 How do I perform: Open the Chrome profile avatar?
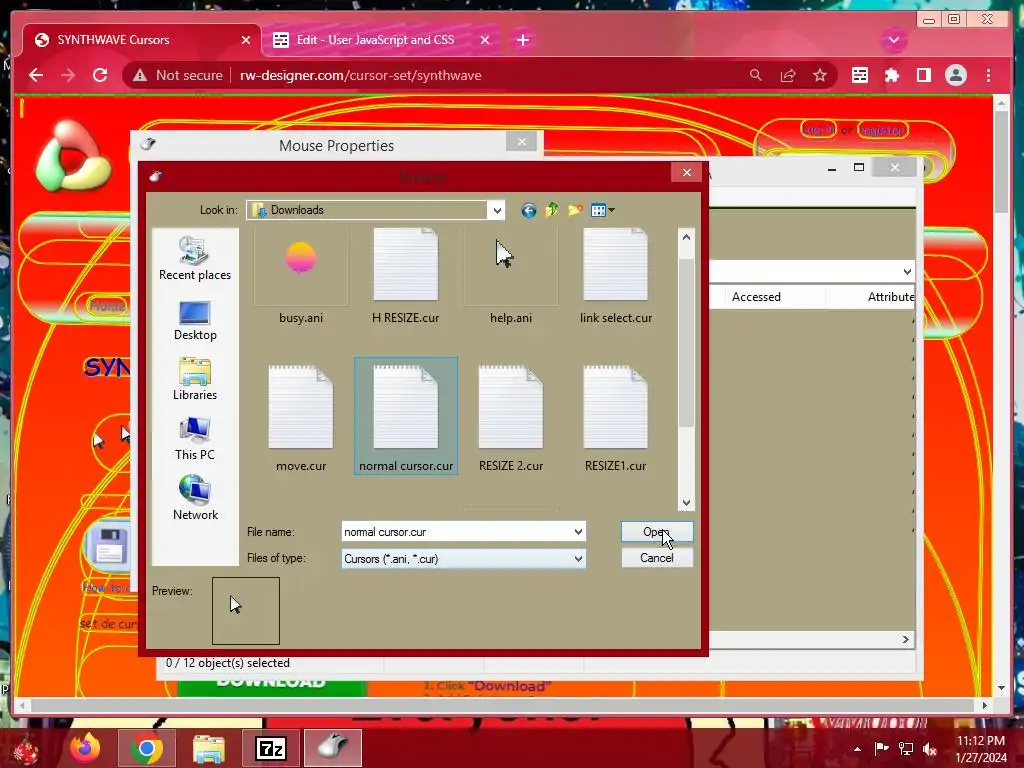[955, 75]
